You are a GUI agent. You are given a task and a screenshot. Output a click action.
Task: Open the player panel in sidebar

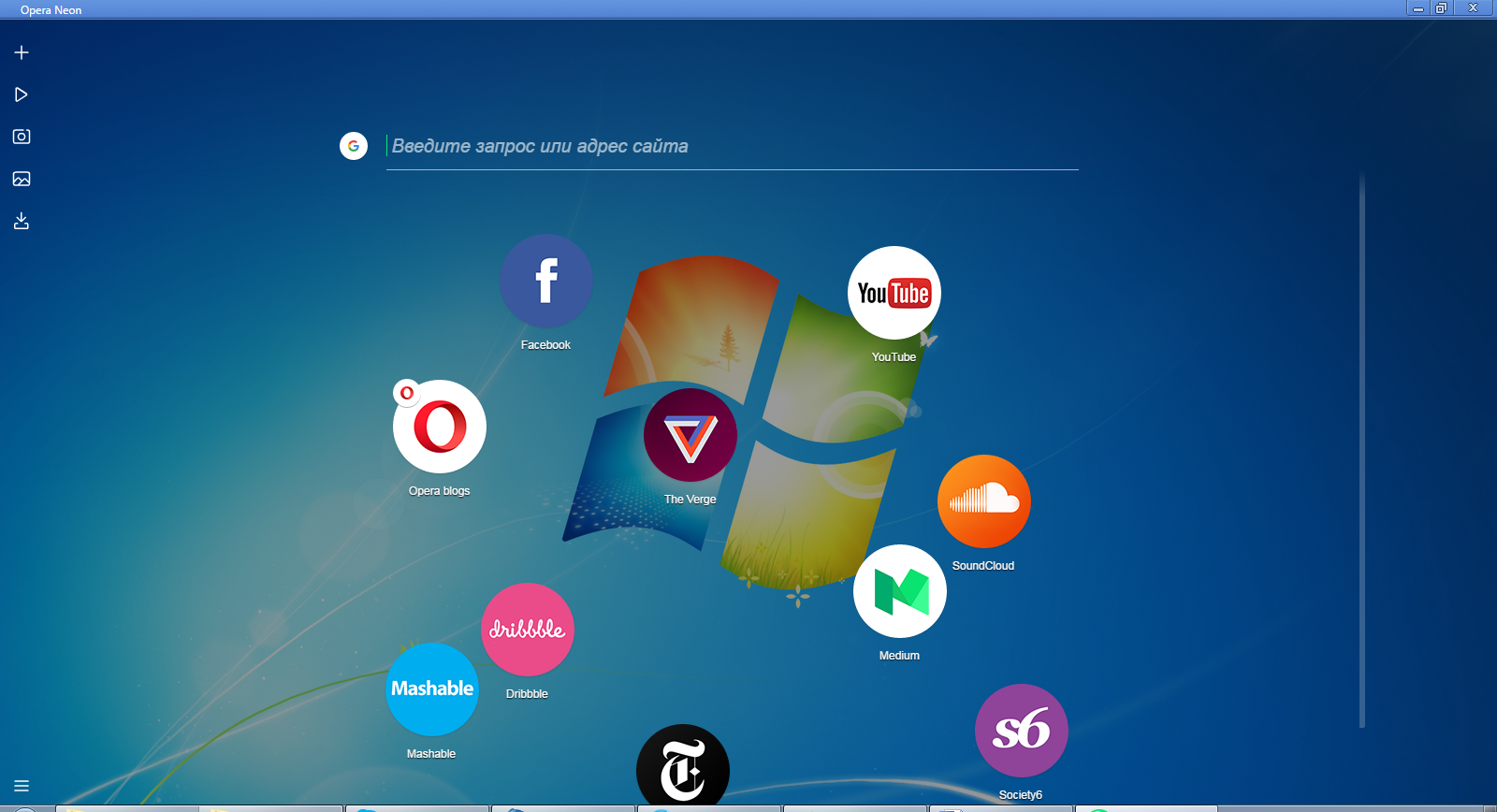click(22, 94)
